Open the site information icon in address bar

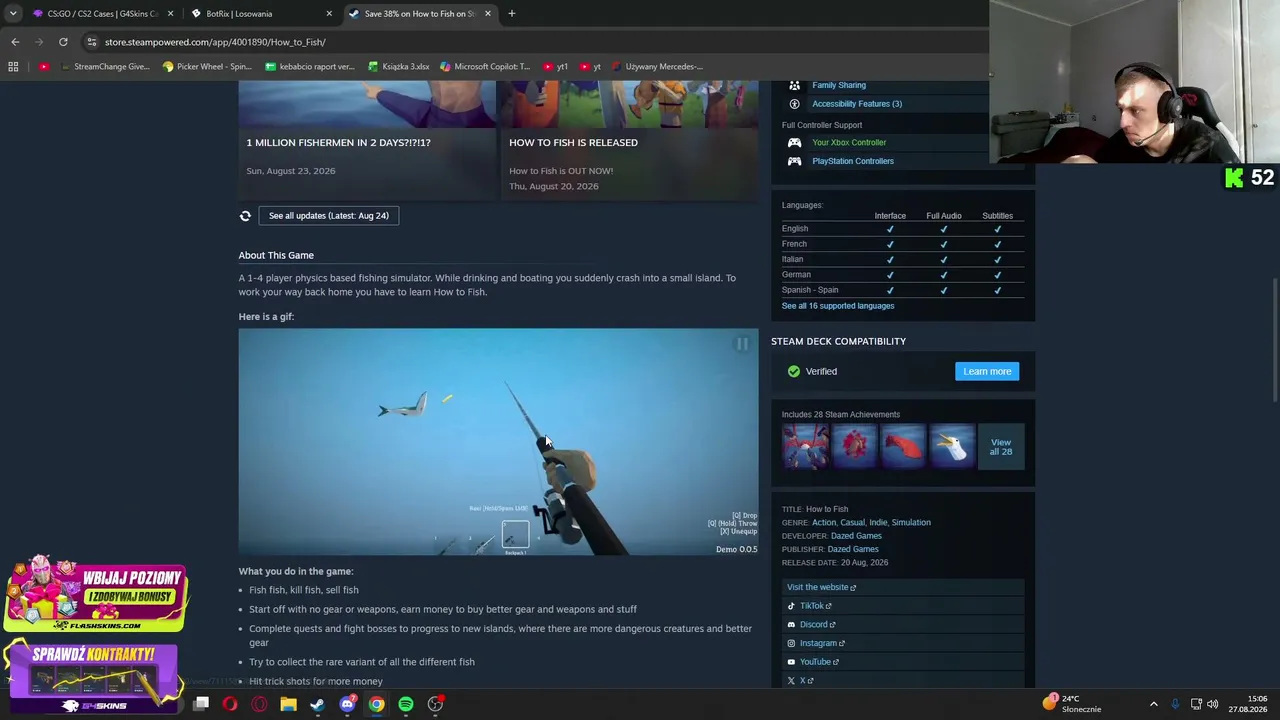click(92, 42)
